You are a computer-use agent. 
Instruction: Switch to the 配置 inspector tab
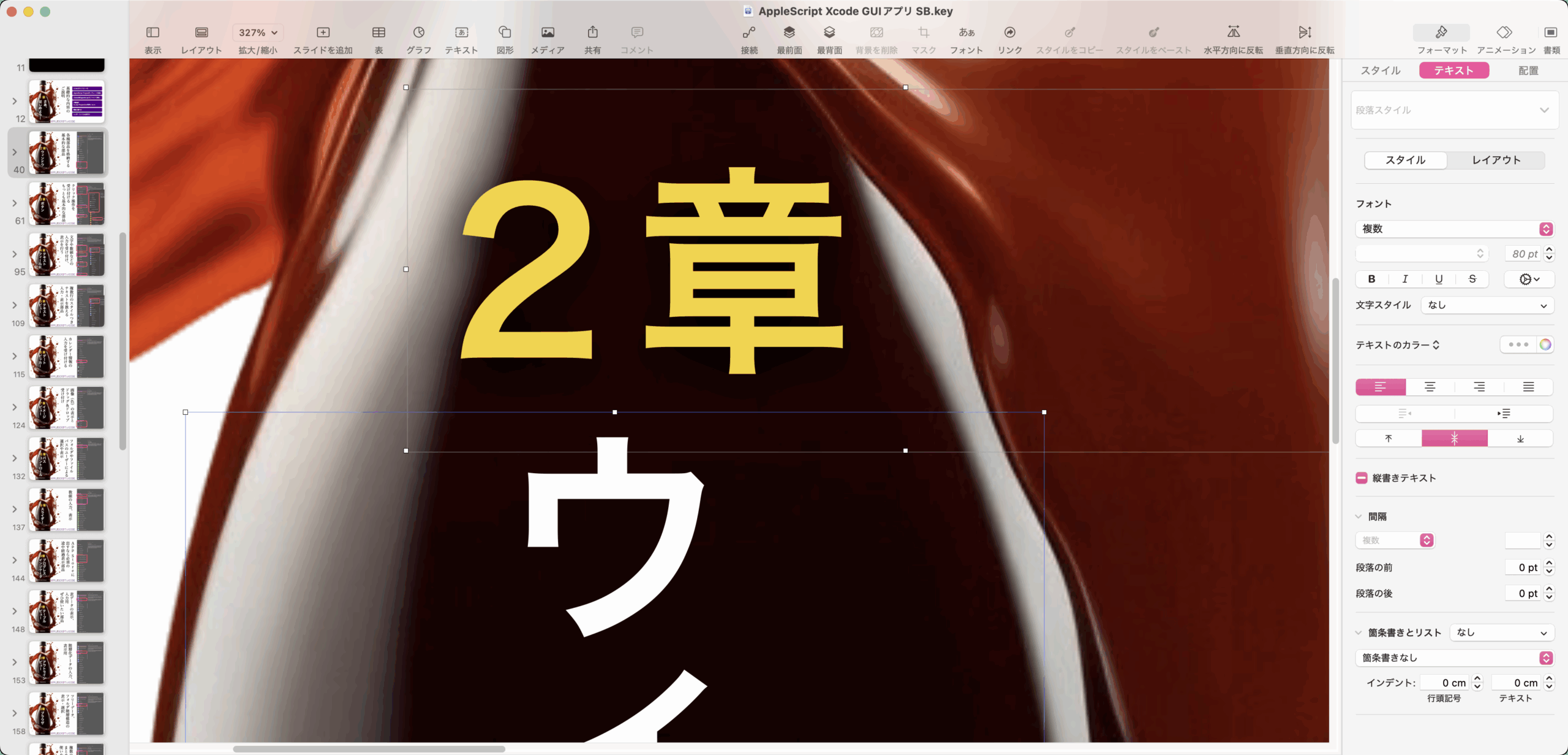1528,70
